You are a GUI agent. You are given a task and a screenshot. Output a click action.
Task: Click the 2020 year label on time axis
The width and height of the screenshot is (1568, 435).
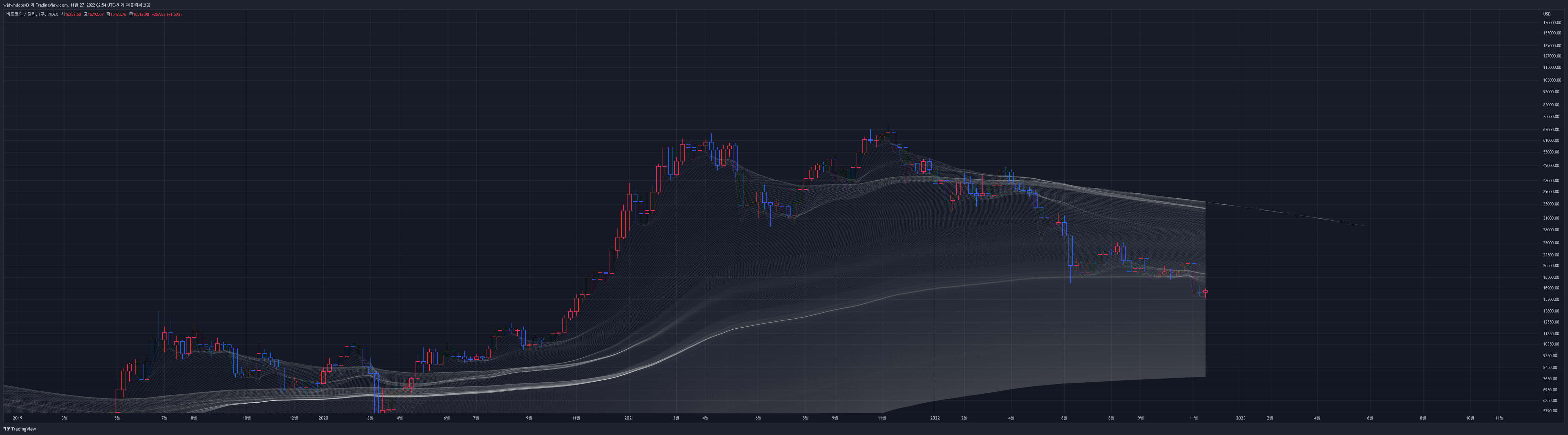[x=323, y=418]
